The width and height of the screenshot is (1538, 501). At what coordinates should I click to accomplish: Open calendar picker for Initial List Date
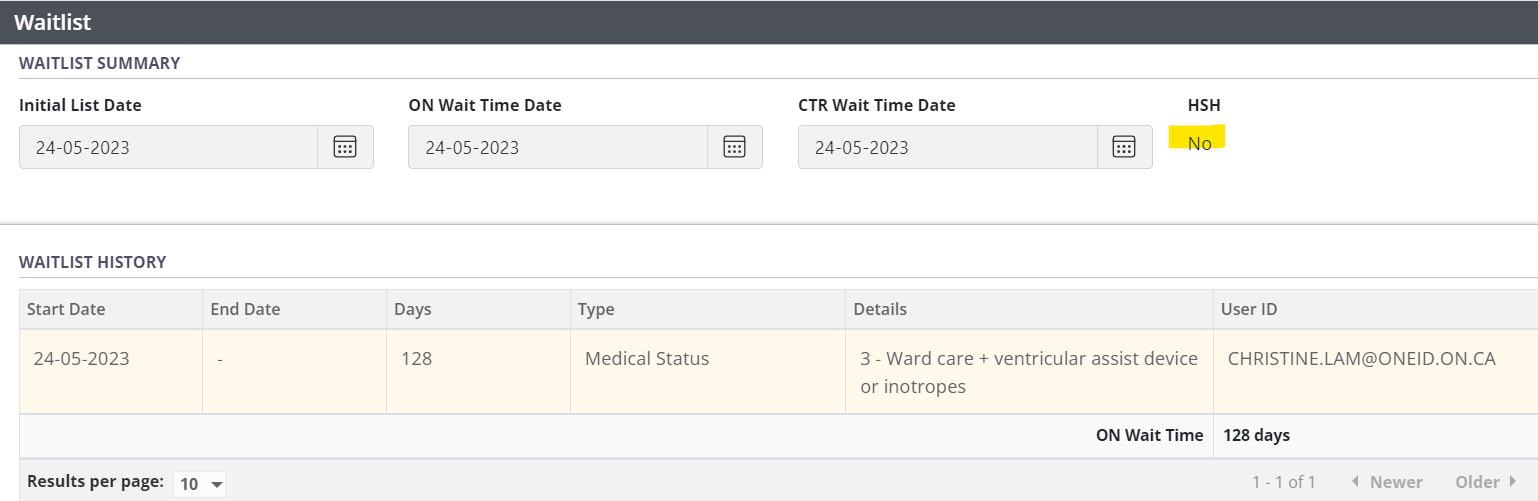pyautogui.click(x=345, y=147)
